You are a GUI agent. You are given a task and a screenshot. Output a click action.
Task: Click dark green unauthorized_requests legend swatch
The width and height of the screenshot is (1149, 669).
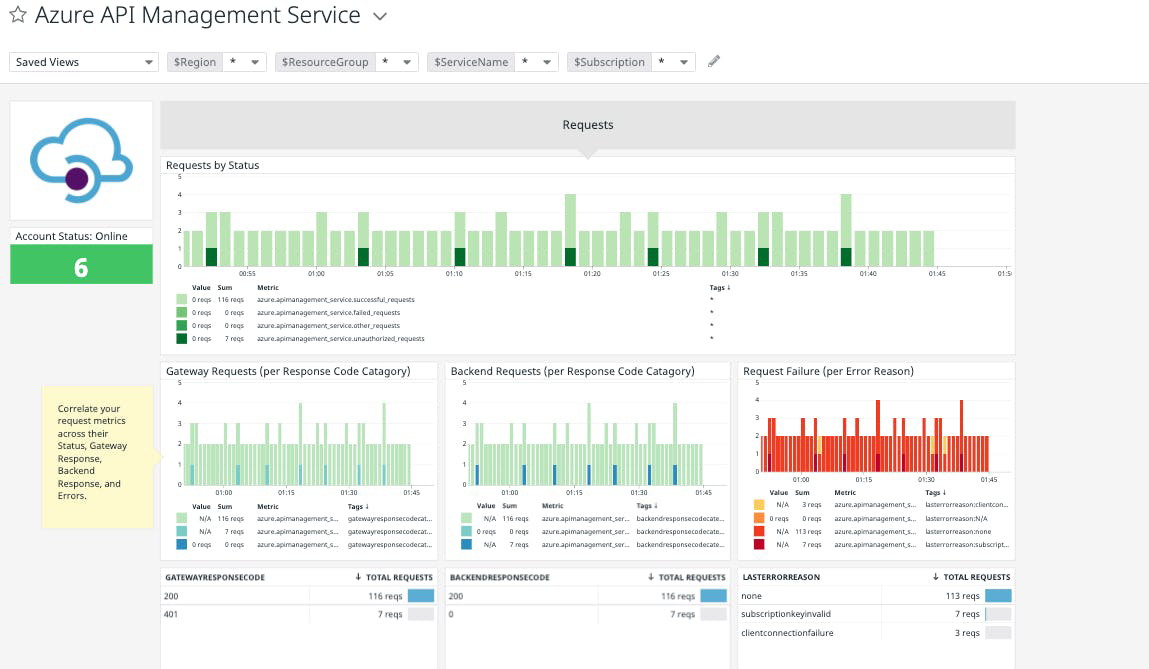coord(181,338)
